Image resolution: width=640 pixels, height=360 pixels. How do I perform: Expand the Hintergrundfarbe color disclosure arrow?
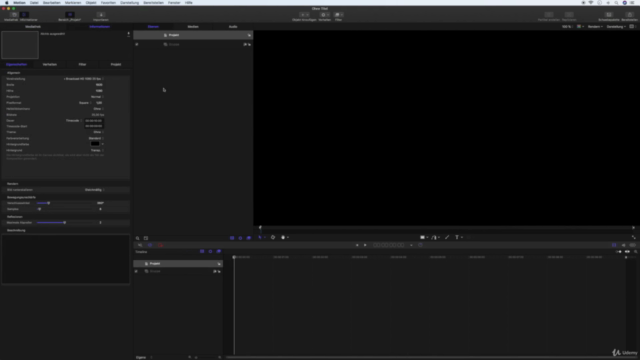point(102,144)
